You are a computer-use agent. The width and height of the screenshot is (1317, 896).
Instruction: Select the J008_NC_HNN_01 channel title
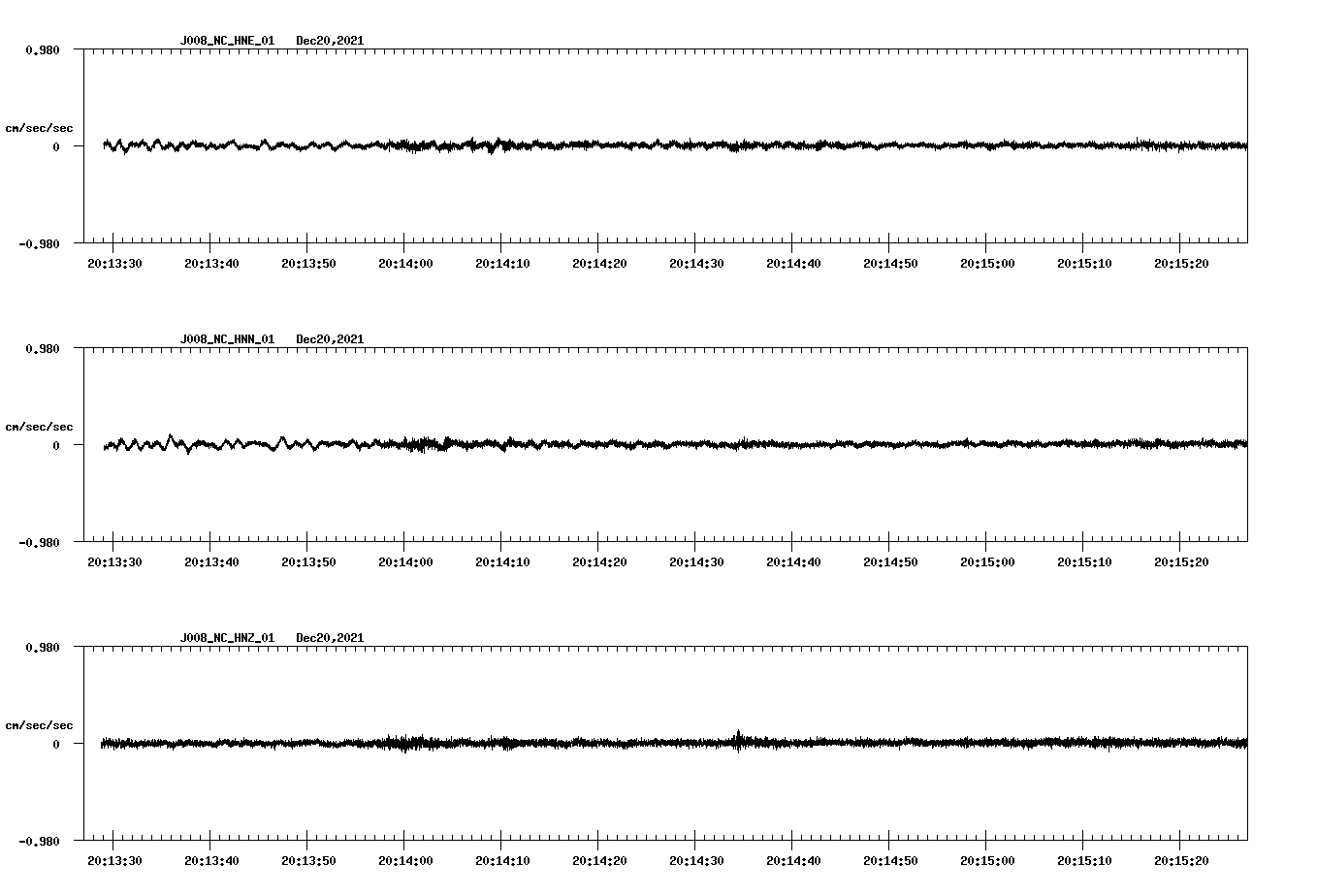click(x=227, y=339)
